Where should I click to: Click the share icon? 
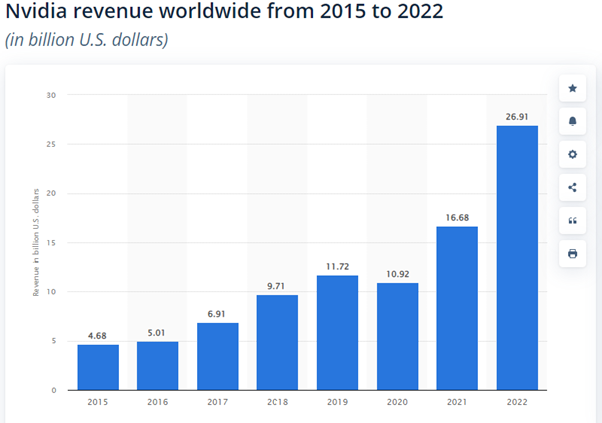pos(572,188)
